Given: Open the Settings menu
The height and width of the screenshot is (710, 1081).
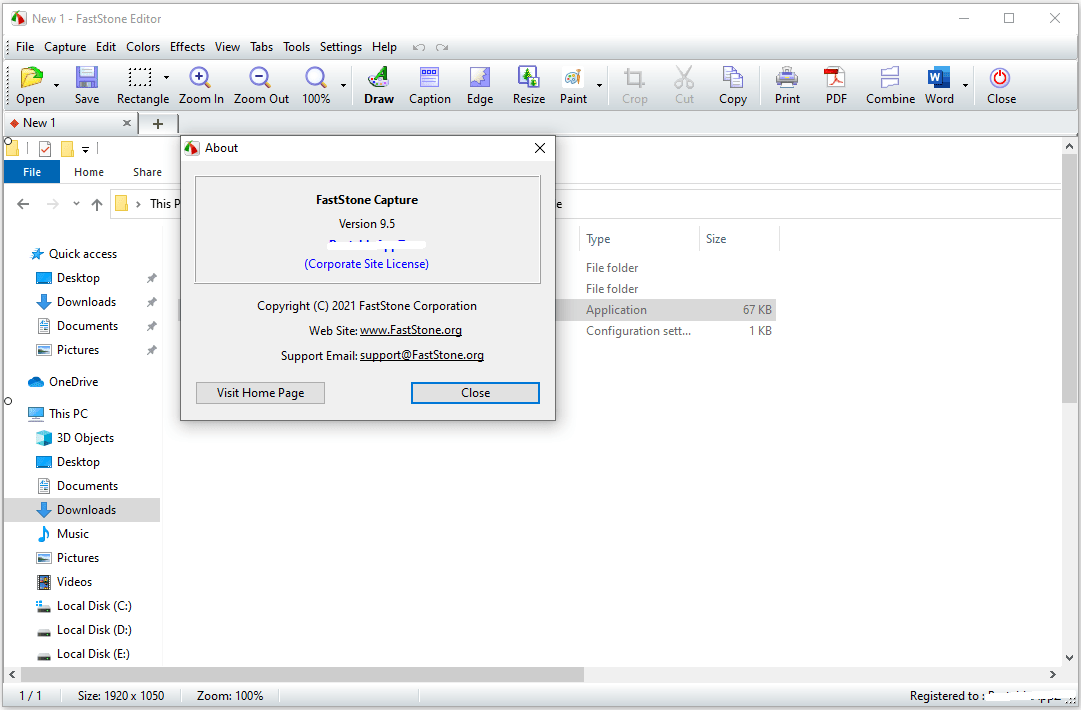Looking at the screenshot, I should point(341,47).
